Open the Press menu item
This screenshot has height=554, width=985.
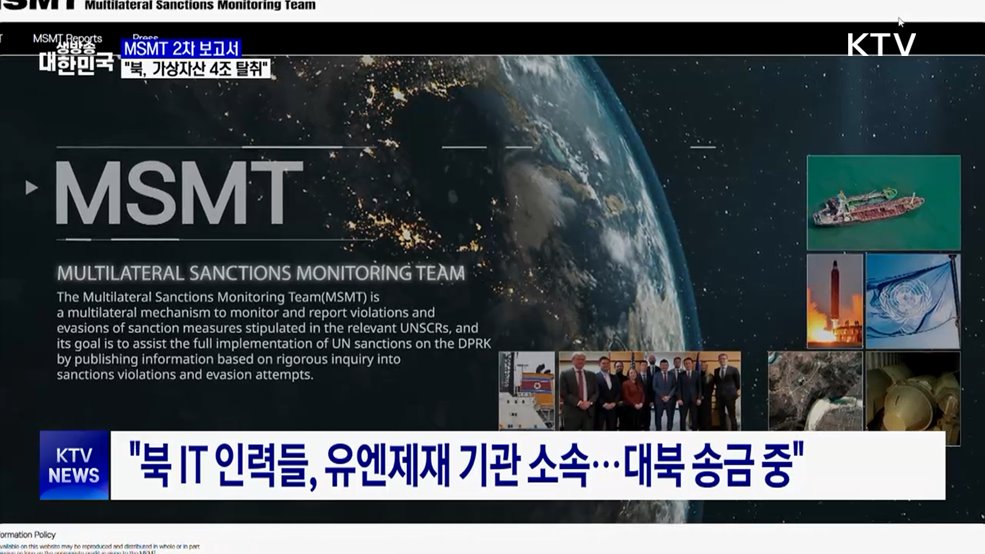click(145, 39)
